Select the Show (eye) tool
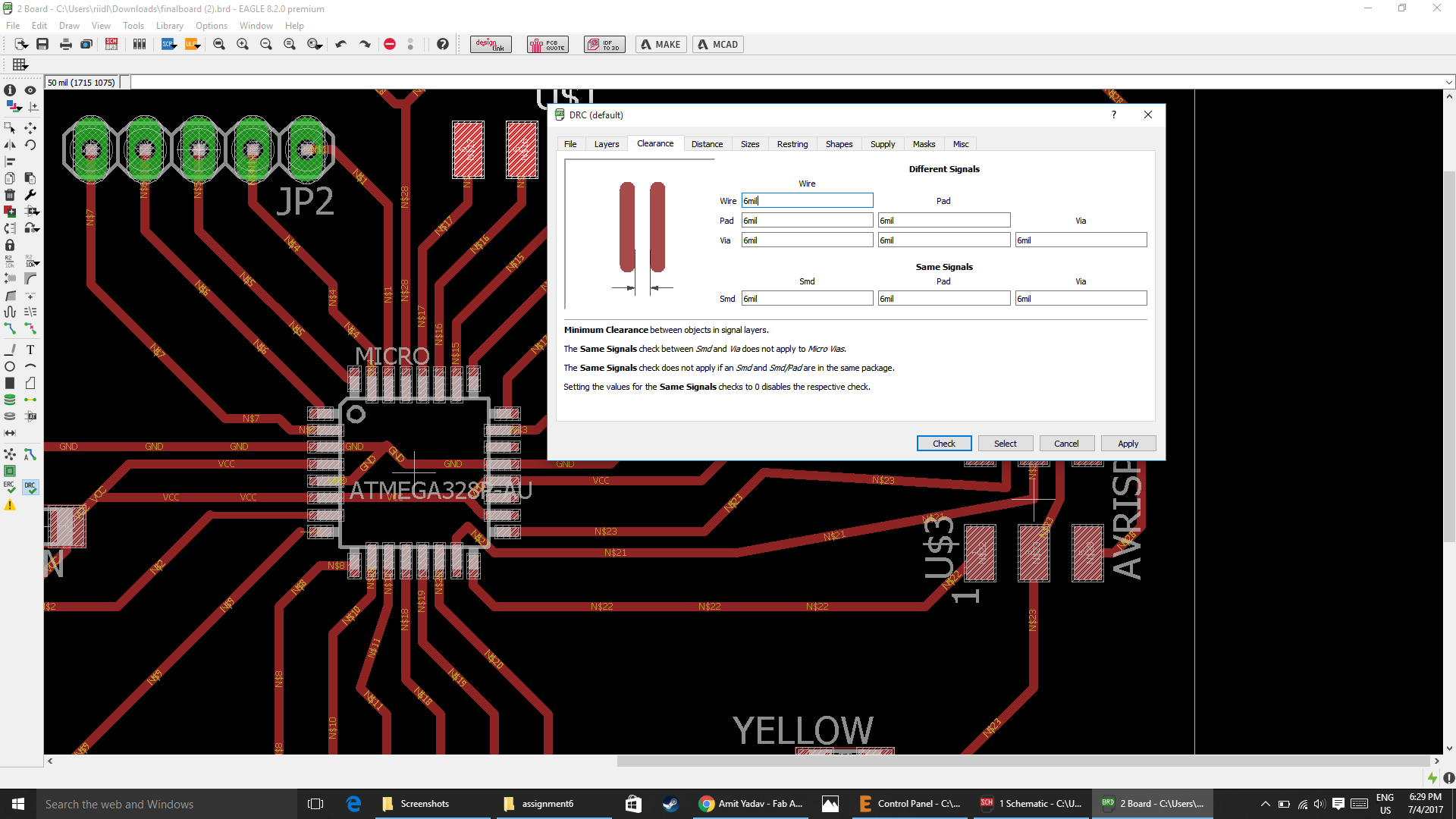This screenshot has width=1456, height=819. pyautogui.click(x=30, y=90)
